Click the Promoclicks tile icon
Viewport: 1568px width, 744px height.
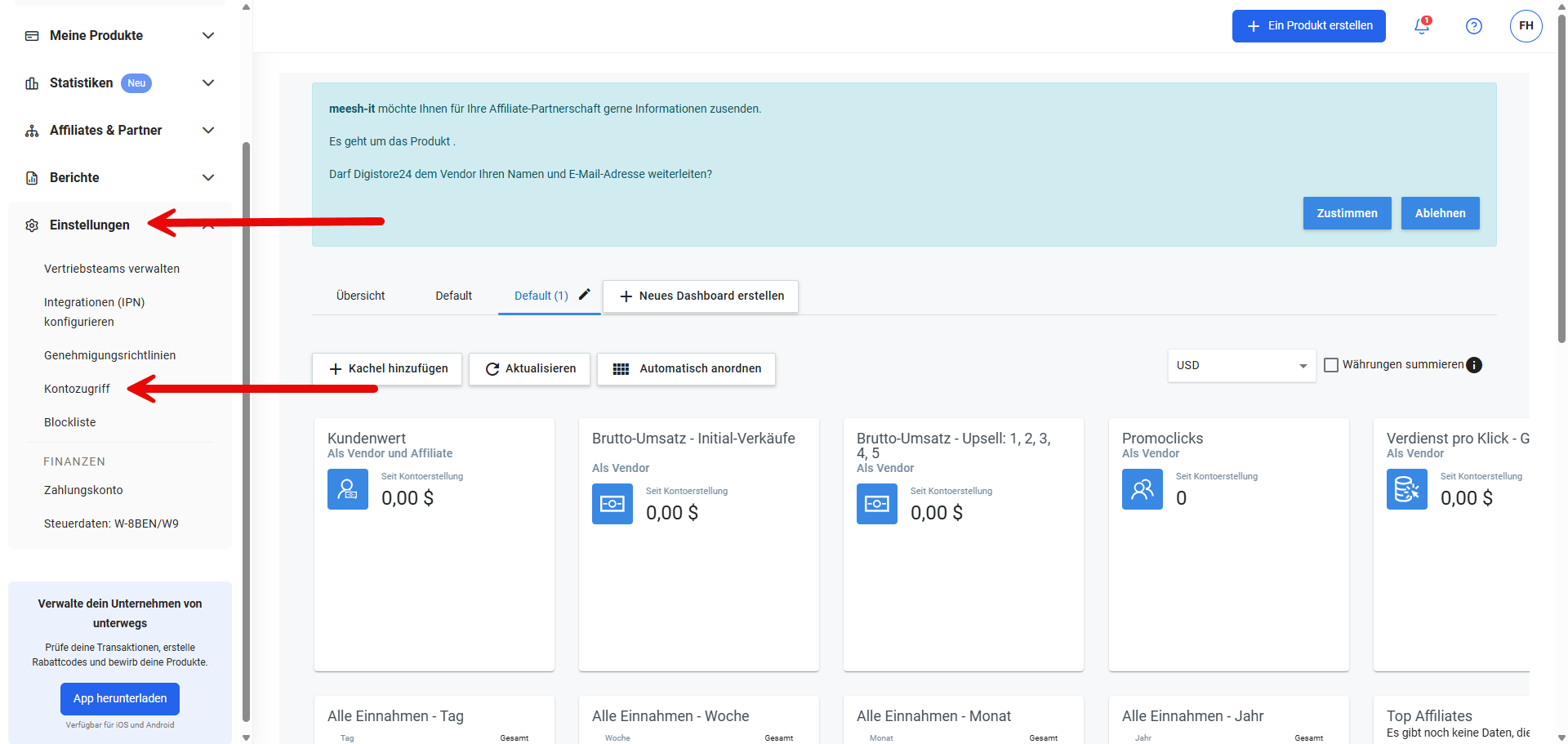point(1143,489)
